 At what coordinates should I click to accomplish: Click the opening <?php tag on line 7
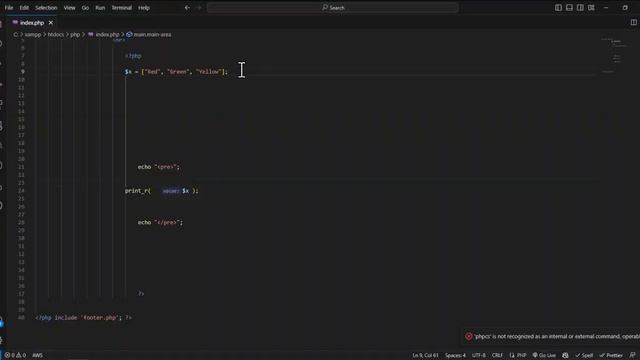click(133, 56)
